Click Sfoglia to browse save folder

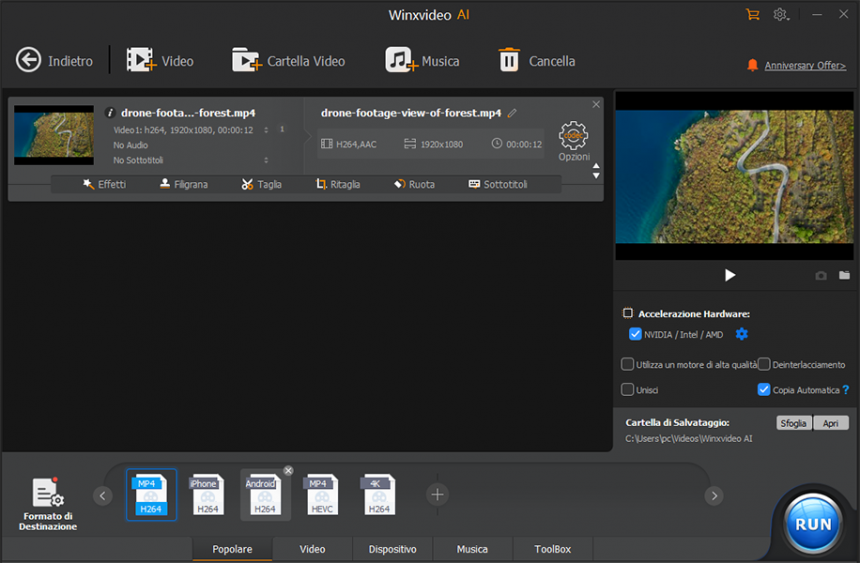tap(793, 423)
